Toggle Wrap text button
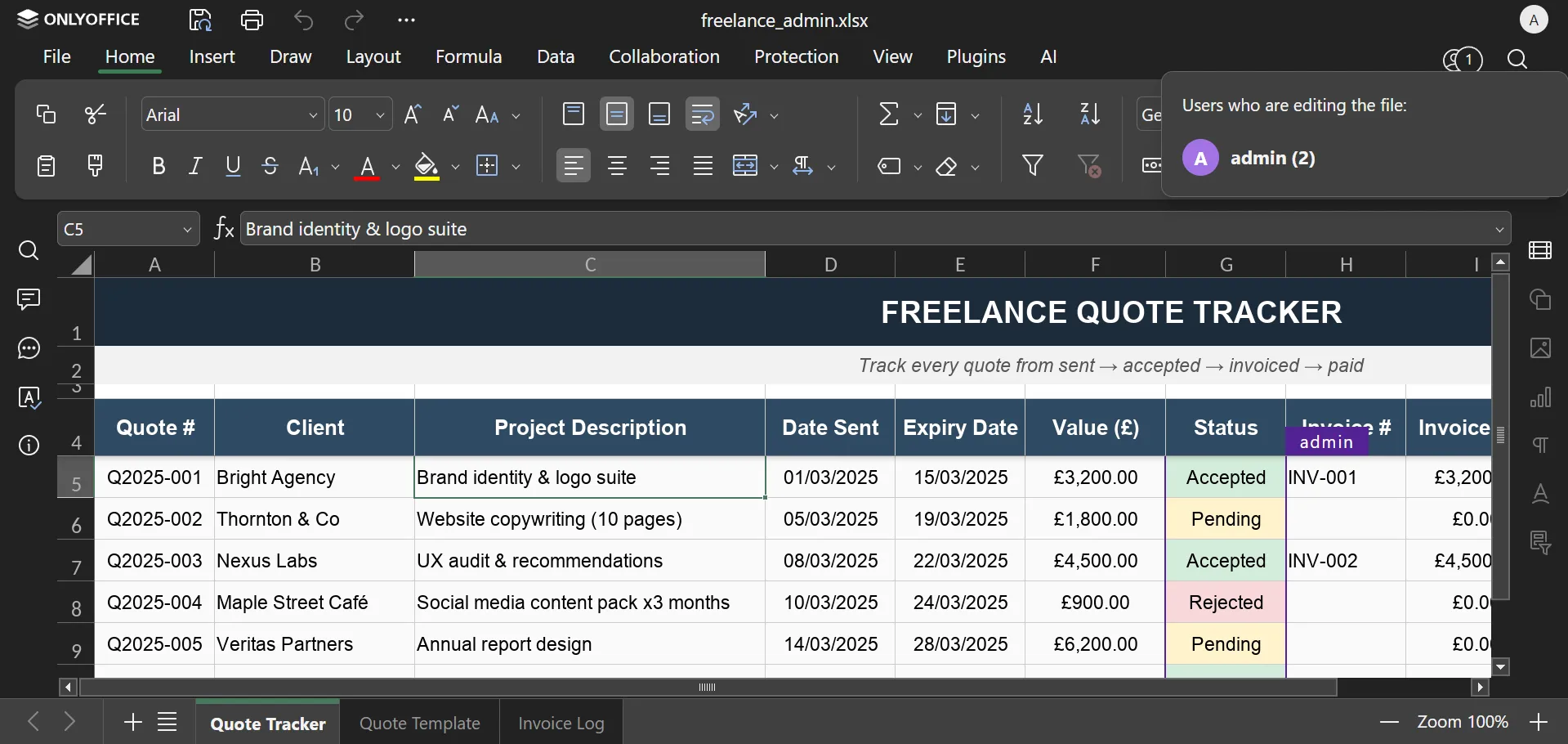1568x744 pixels. pos(703,115)
